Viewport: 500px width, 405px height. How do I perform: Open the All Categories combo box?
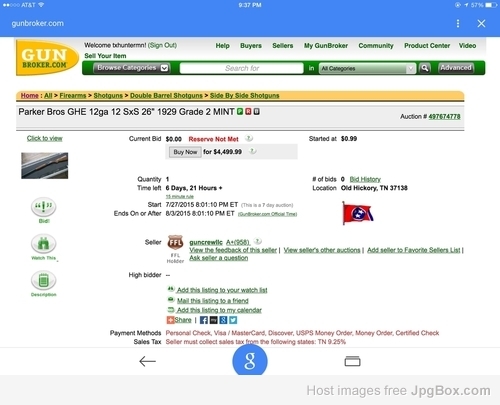tap(367, 68)
